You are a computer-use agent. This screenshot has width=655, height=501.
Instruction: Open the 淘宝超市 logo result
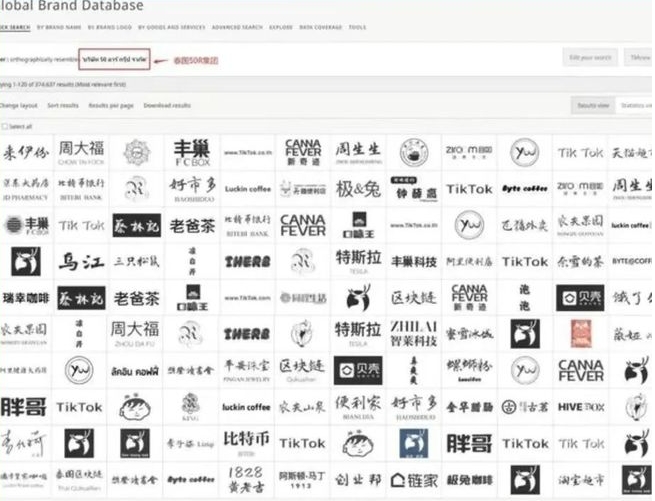[581, 480]
